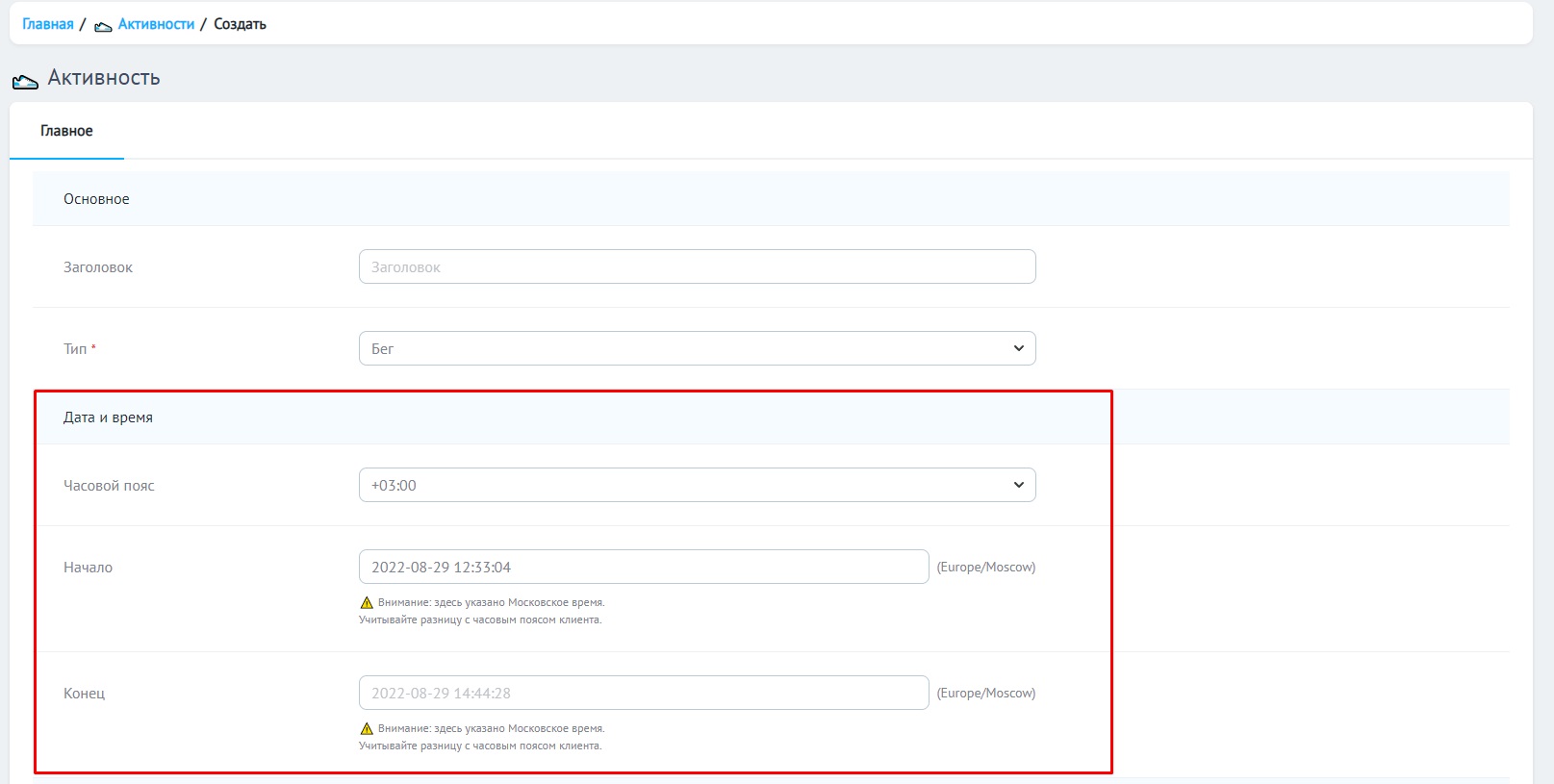Click the shoe icon beside the Активность heading
The width and height of the screenshot is (1554, 784).
click(x=25, y=81)
